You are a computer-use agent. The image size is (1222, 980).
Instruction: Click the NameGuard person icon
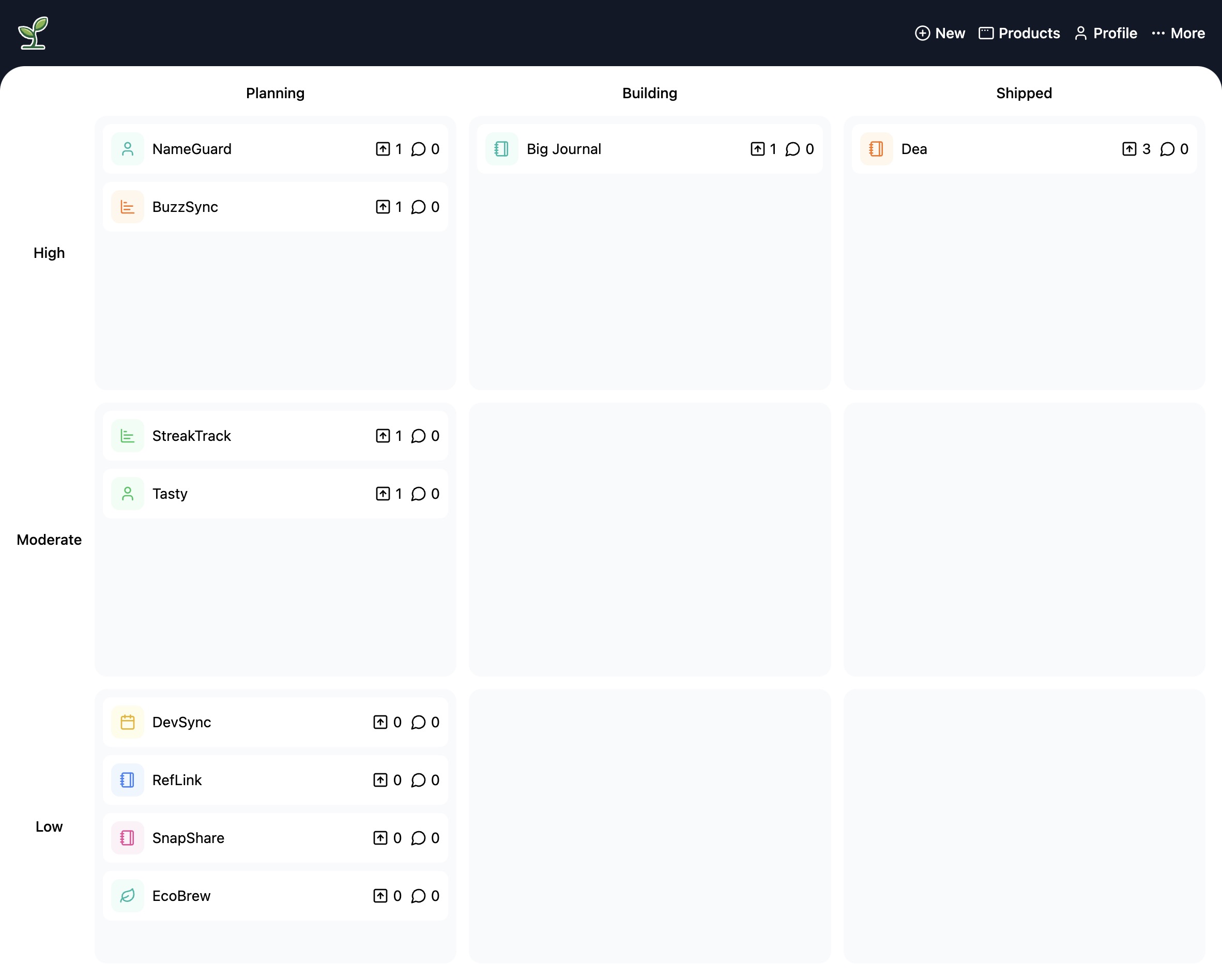coord(128,149)
